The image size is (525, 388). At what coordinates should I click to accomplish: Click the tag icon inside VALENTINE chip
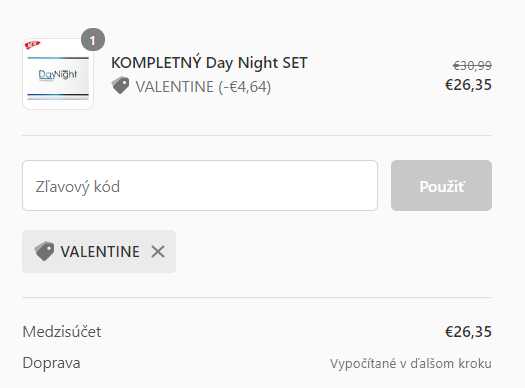(44, 251)
